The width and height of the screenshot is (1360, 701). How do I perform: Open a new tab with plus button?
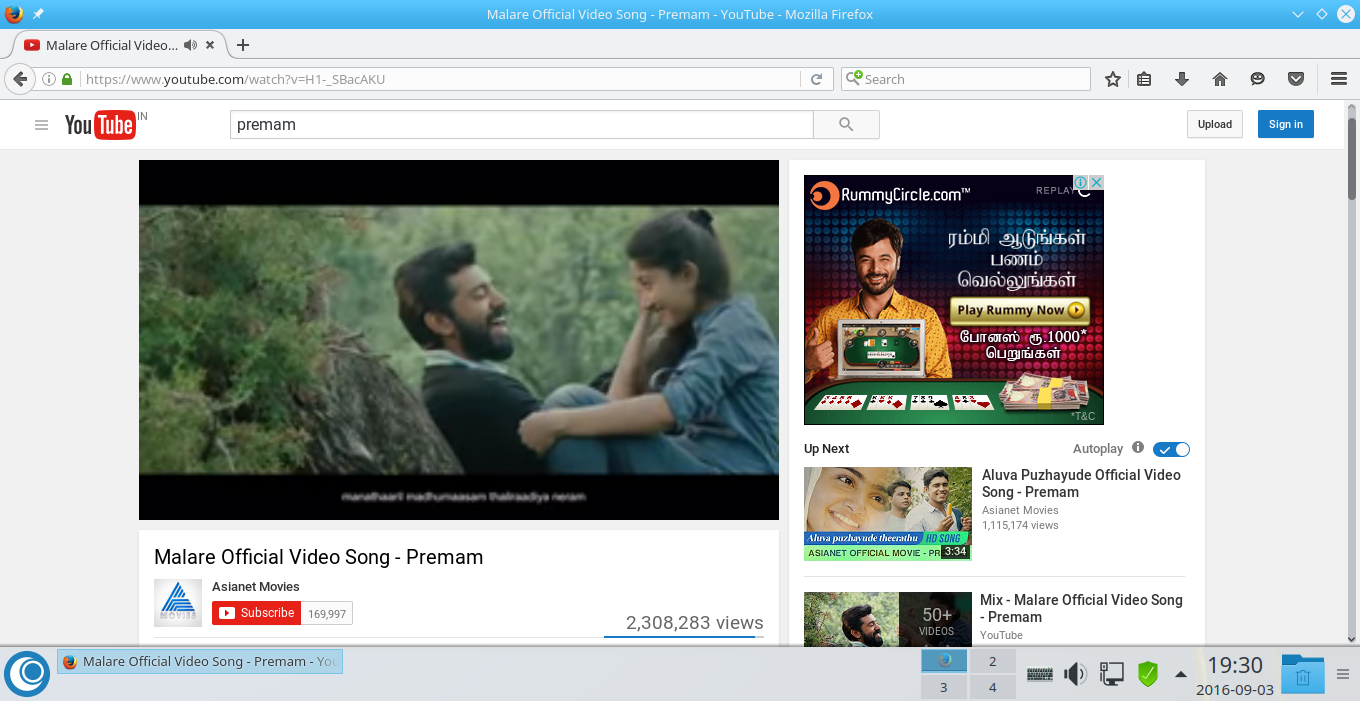pyautogui.click(x=242, y=45)
